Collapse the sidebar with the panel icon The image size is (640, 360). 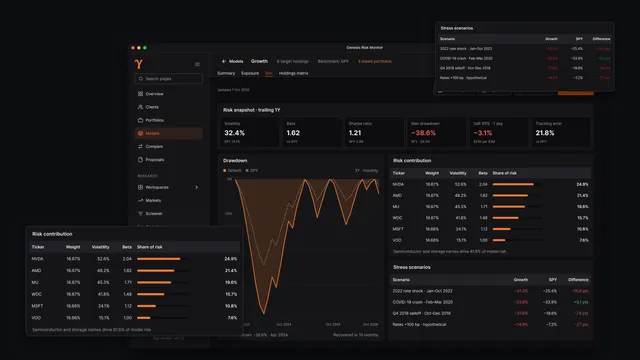pyautogui.click(x=197, y=64)
